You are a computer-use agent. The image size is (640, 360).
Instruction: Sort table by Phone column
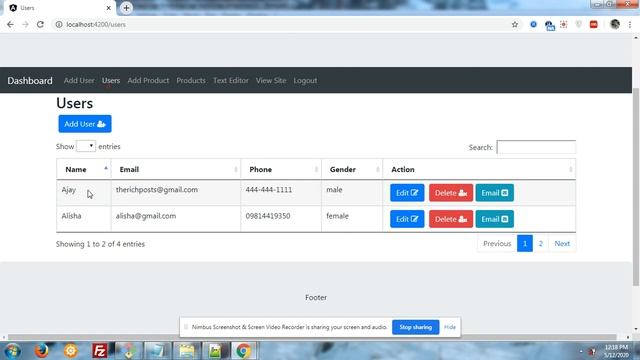[281, 169]
